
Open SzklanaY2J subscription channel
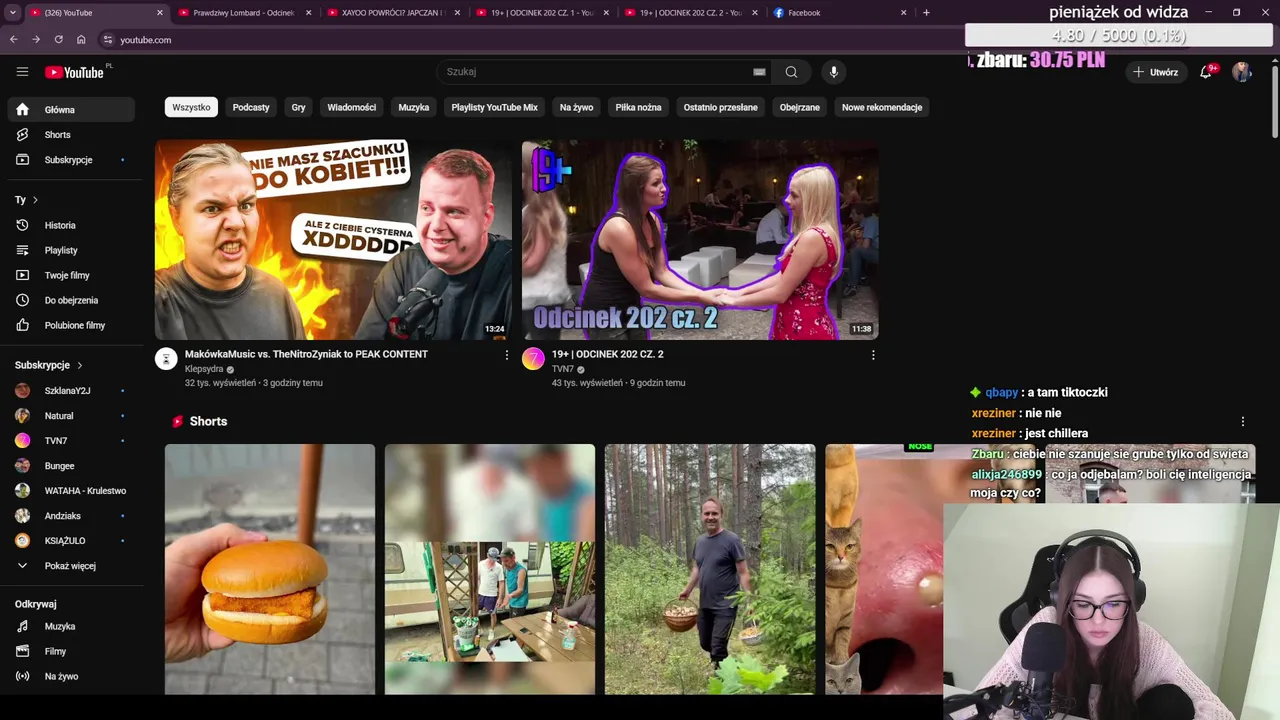tap(71, 391)
